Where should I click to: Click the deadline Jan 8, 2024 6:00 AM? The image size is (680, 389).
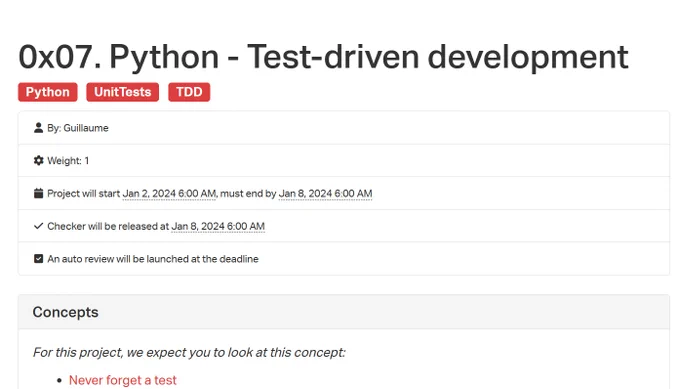325,193
